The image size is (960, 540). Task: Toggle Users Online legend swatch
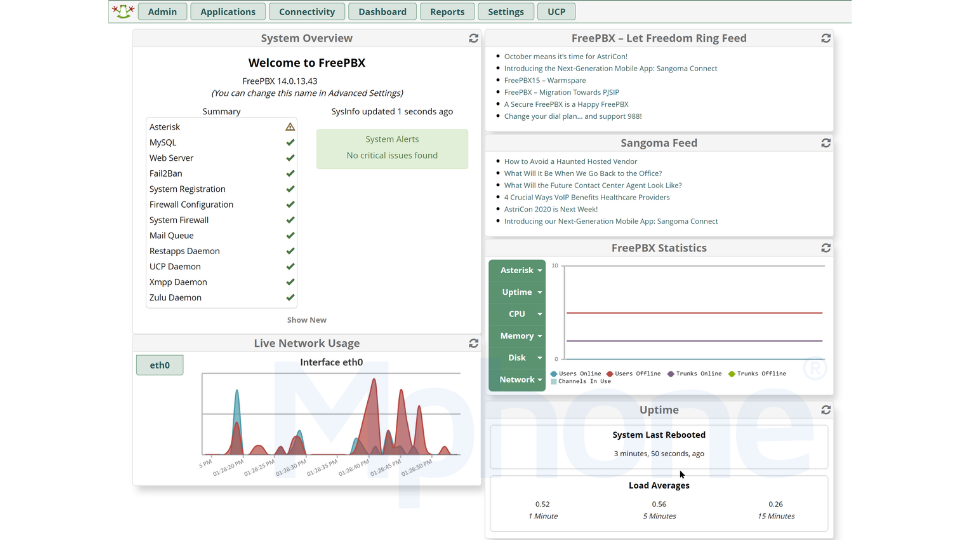click(554, 373)
